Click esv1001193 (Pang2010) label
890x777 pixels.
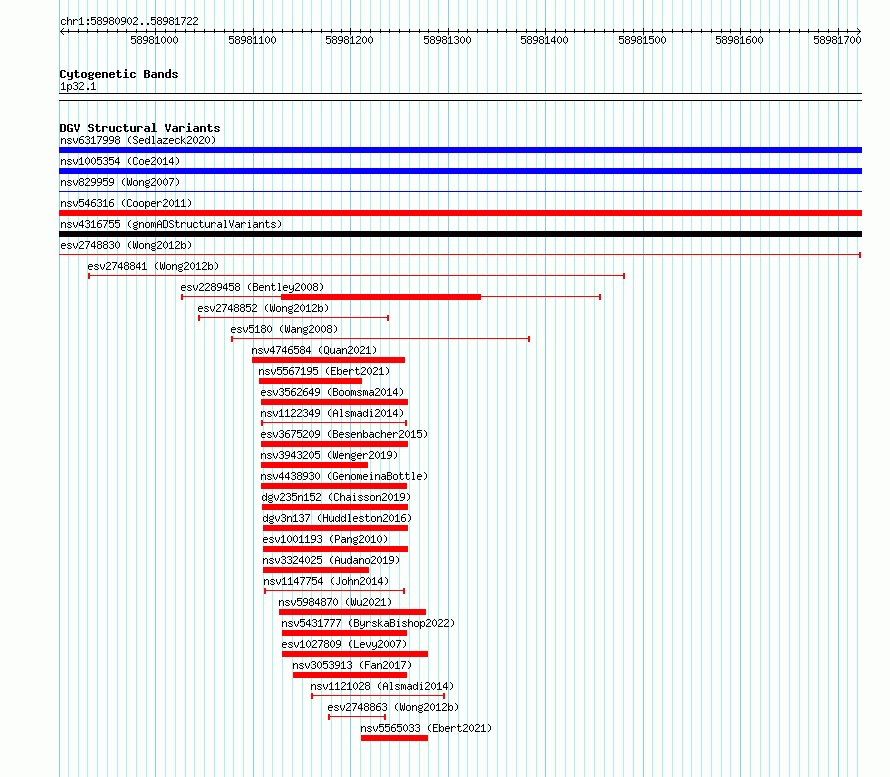coord(325,539)
